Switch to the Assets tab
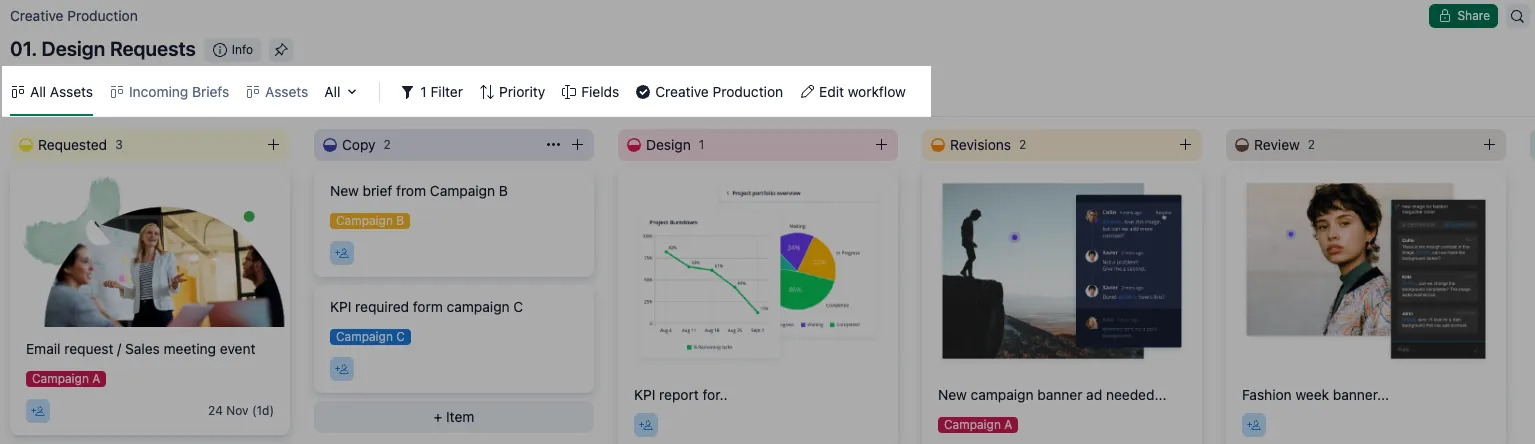 (277, 92)
